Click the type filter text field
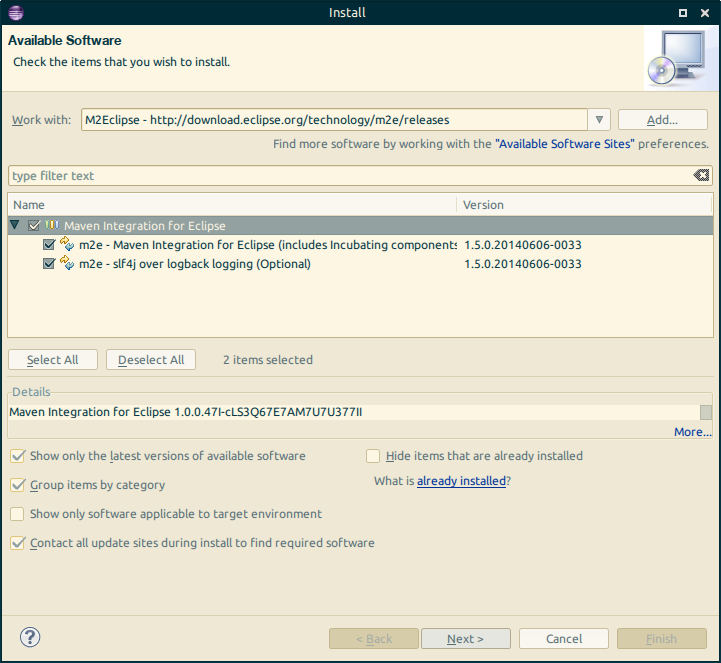This screenshot has height=663, width=721. pyautogui.click(x=350, y=176)
